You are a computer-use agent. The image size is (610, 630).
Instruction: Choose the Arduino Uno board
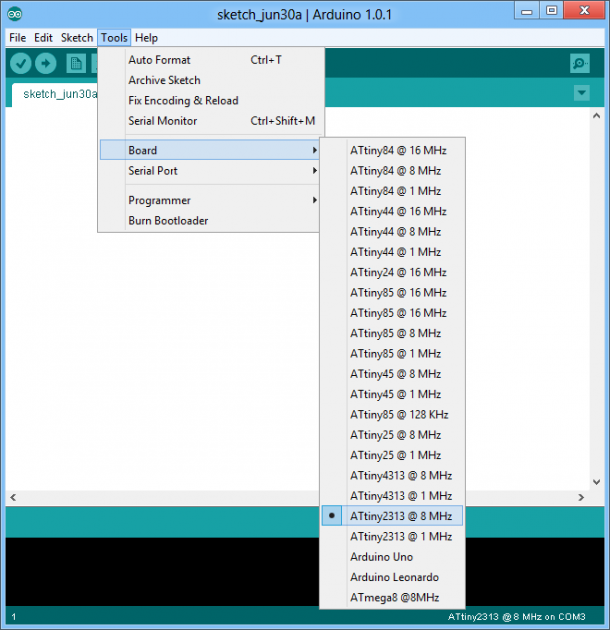click(381, 557)
